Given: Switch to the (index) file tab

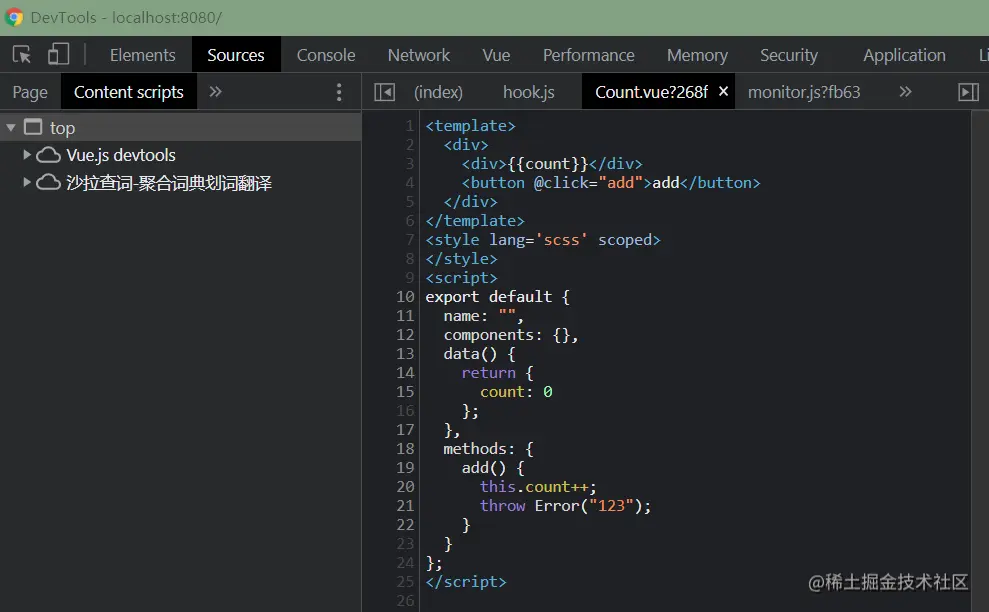Looking at the screenshot, I should pyautogui.click(x=438, y=92).
